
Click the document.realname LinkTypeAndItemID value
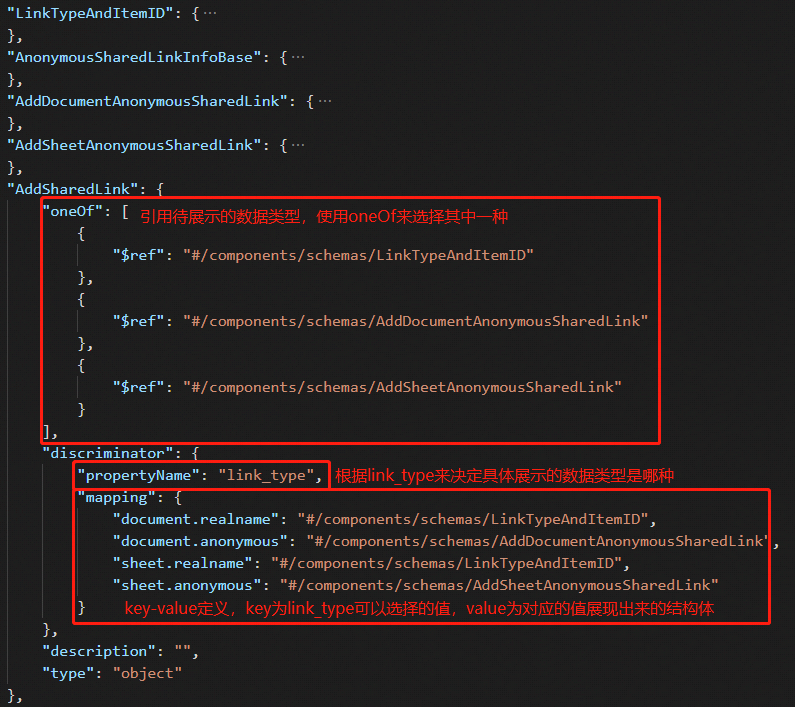[473, 519]
